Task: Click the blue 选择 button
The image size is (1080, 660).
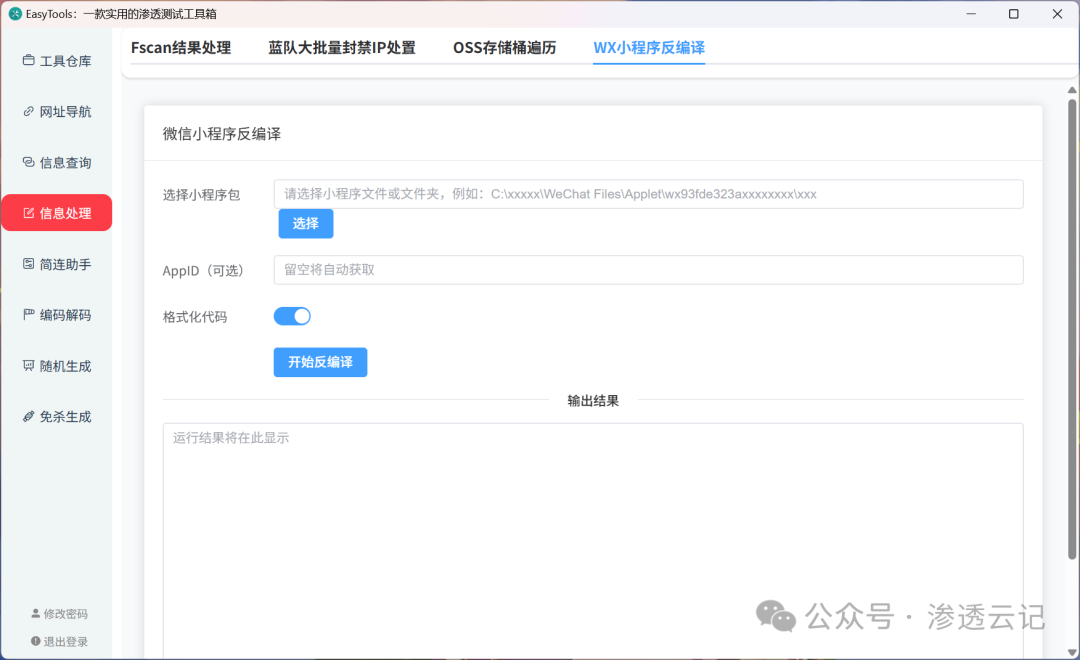Action: click(306, 223)
